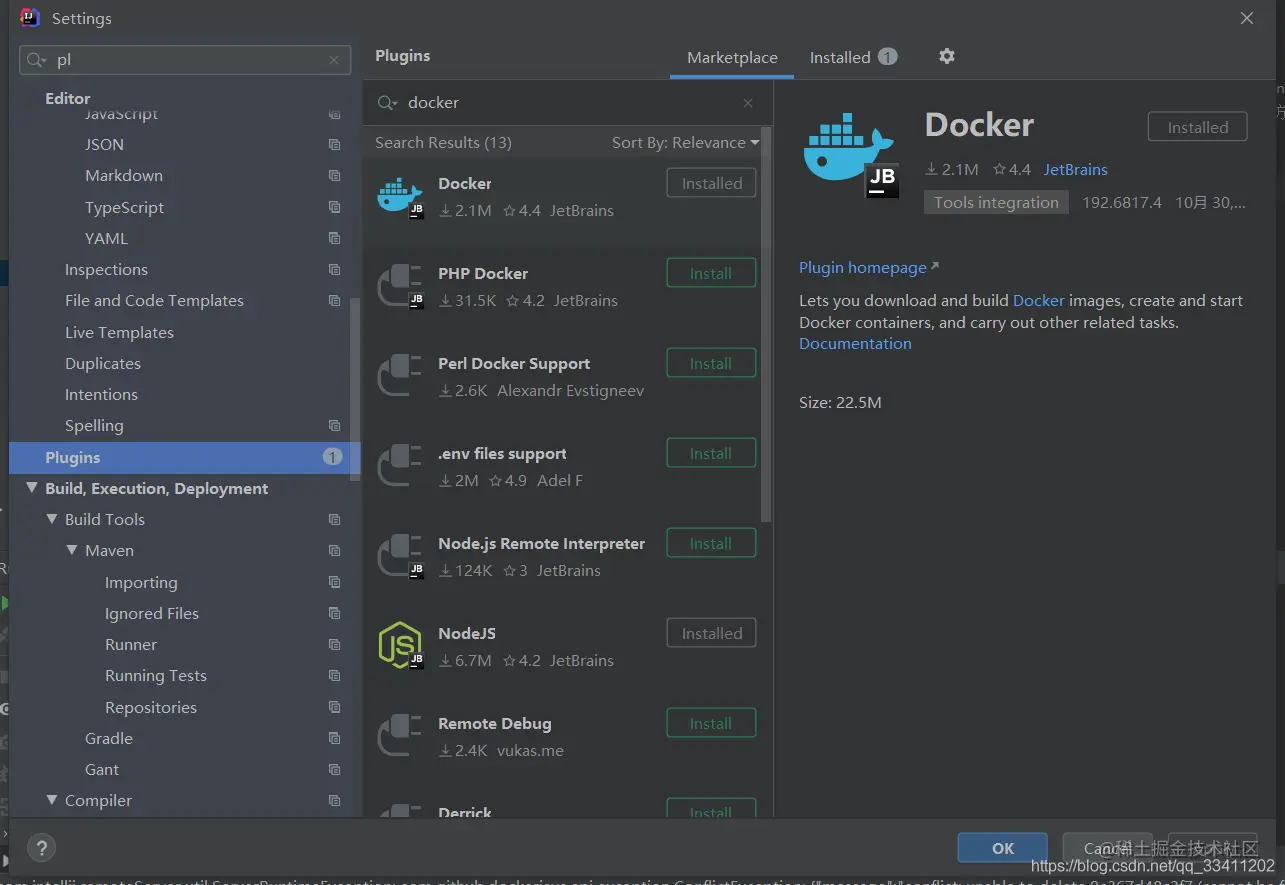Switch to the Marketplace tab
The image size is (1285, 885).
[x=732, y=58]
